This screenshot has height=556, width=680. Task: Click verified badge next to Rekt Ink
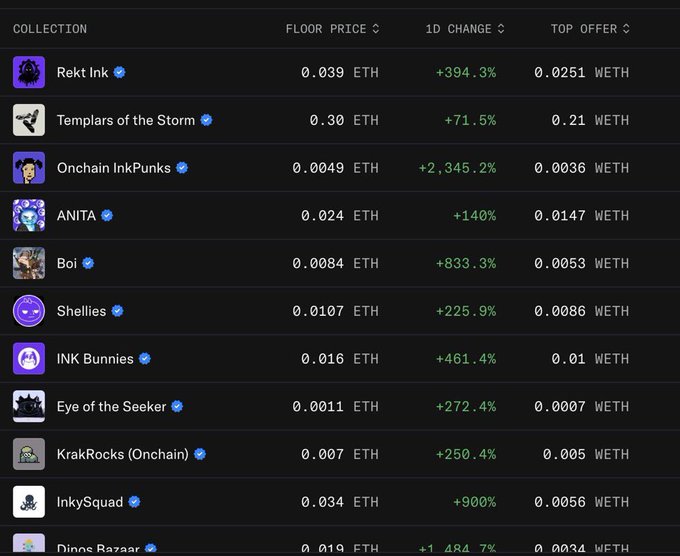click(x=120, y=72)
